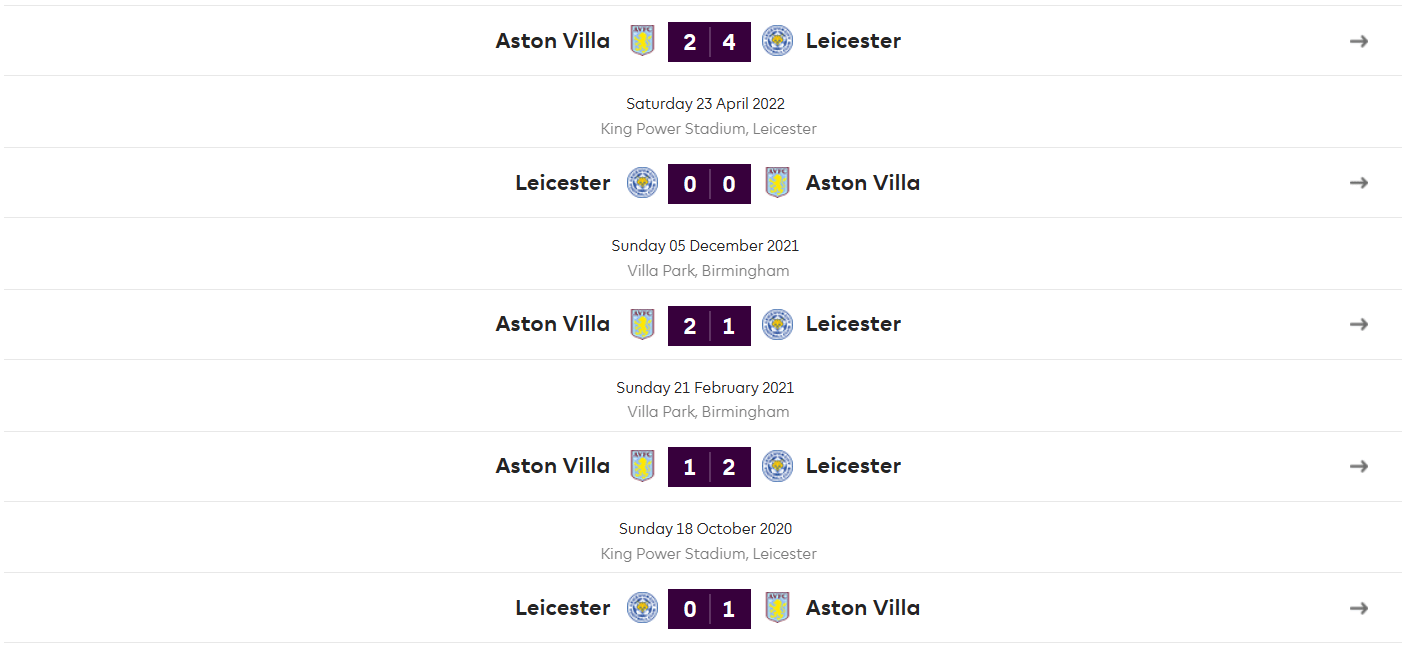Click Aston Villa crest in 0-1 match row
Screen dimensions: 1402x667
[777, 608]
